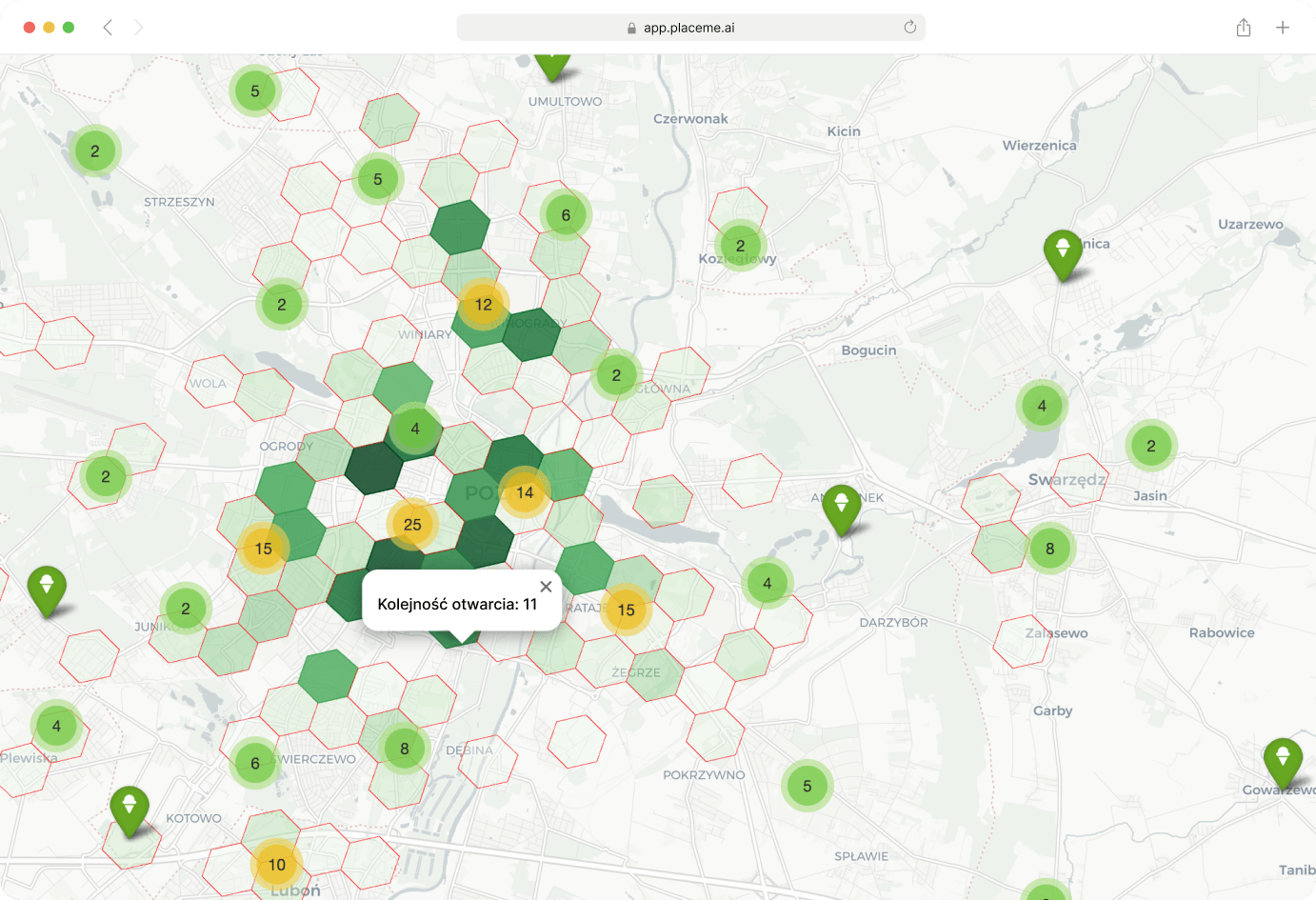Click the orange cluster labeled 10 near Luboń

pos(277,865)
